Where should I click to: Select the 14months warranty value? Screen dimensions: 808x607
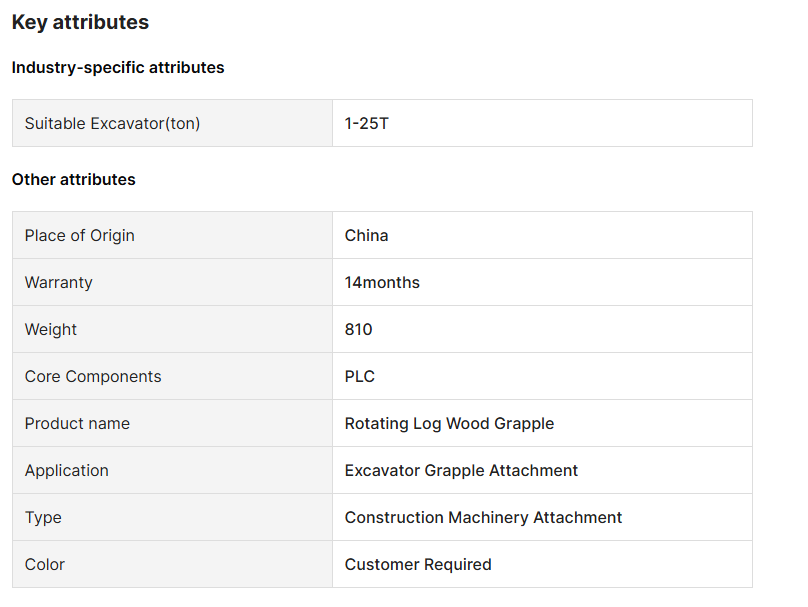point(382,283)
